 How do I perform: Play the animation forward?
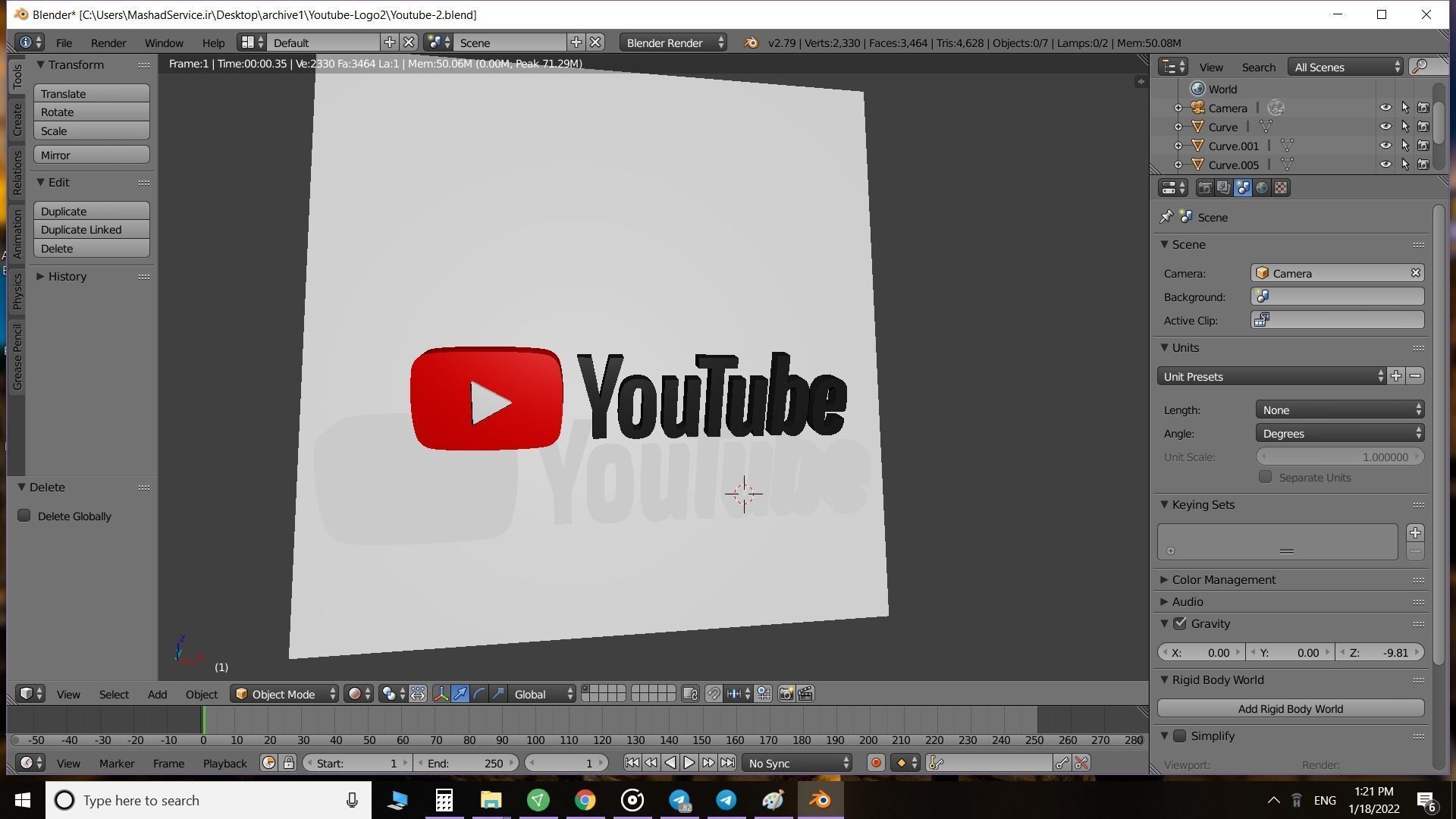click(689, 763)
